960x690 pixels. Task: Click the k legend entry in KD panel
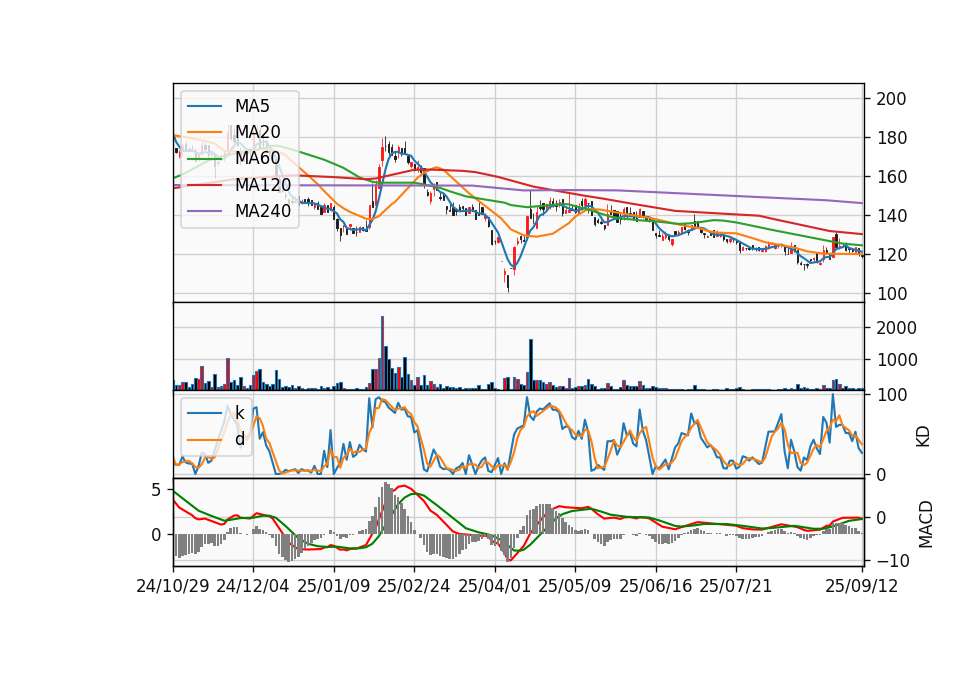pyautogui.click(x=239, y=413)
